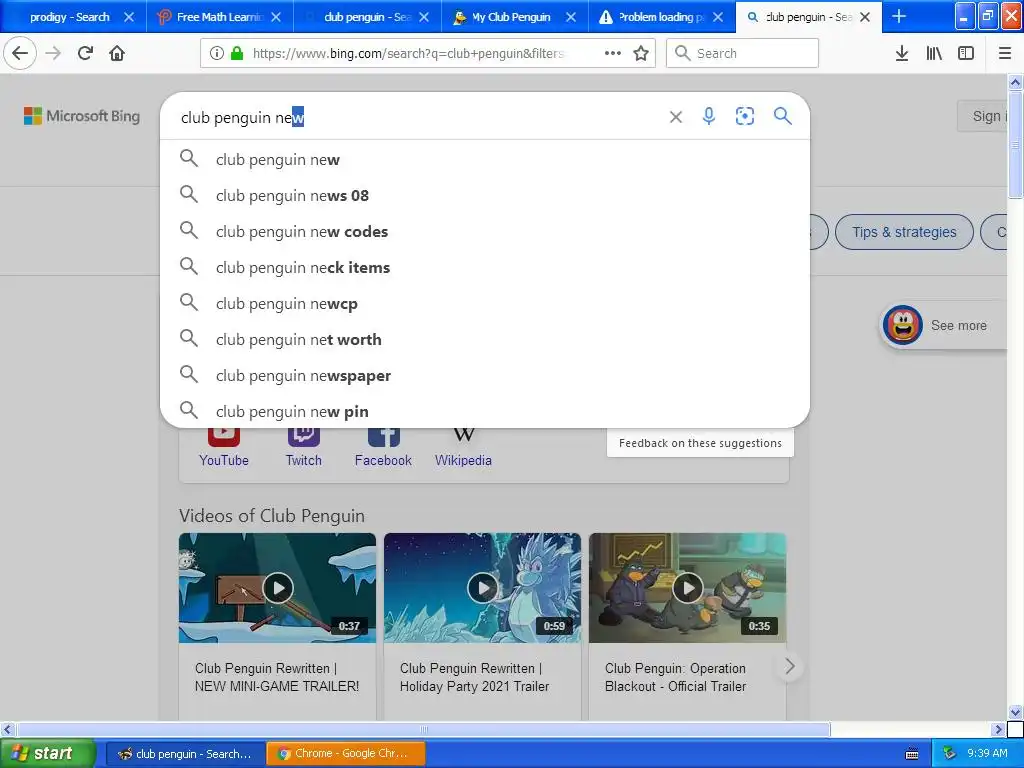Screen dimensions: 1024x768
Task: Switch to prodigy - Search tab
Action: pyautogui.click(x=70, y=17)
